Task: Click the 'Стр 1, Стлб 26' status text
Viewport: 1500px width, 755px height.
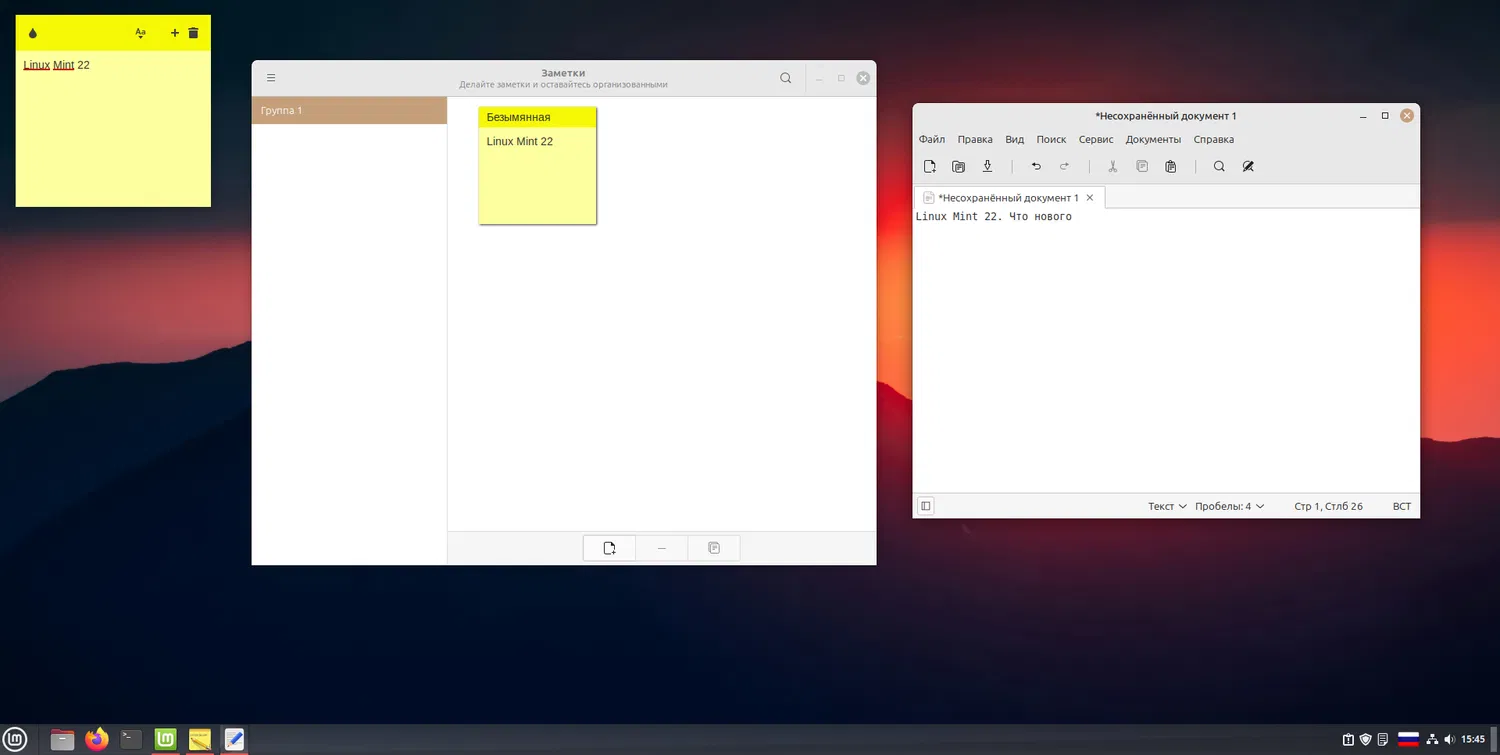Action: click(1328, 507)
